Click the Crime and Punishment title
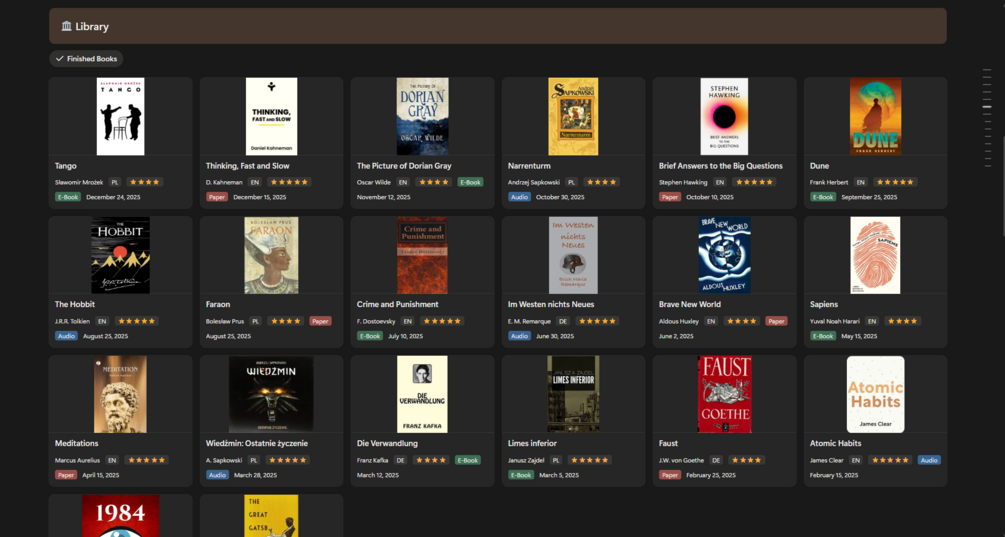The image size is (1005, 537). (x=397, y=304)
